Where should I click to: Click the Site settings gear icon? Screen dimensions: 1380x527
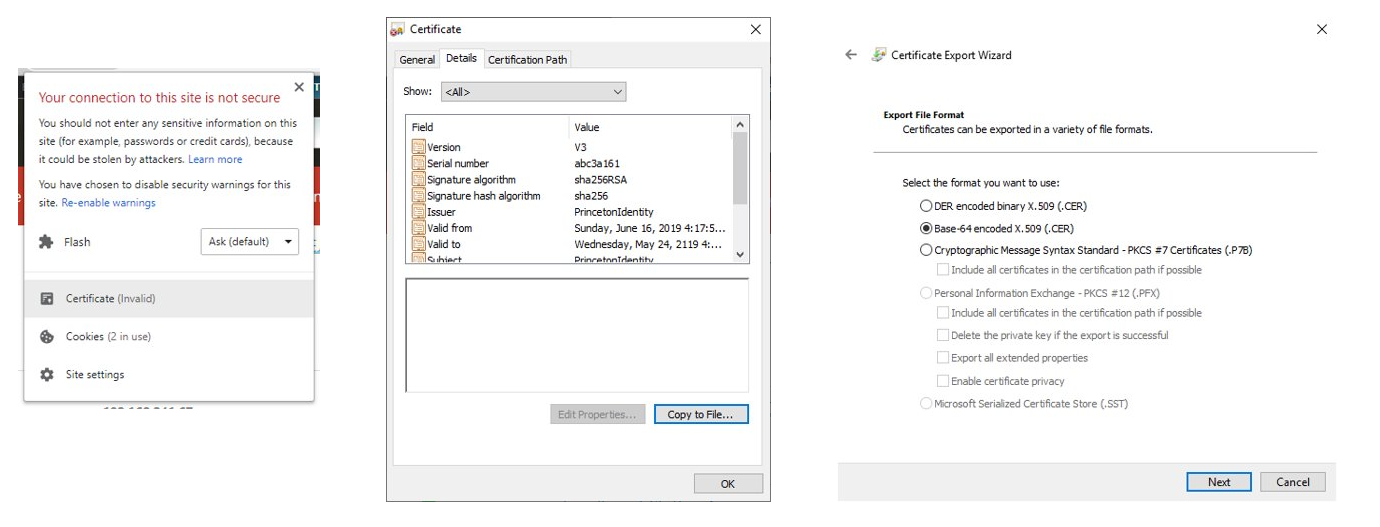(x=46, y=375)
